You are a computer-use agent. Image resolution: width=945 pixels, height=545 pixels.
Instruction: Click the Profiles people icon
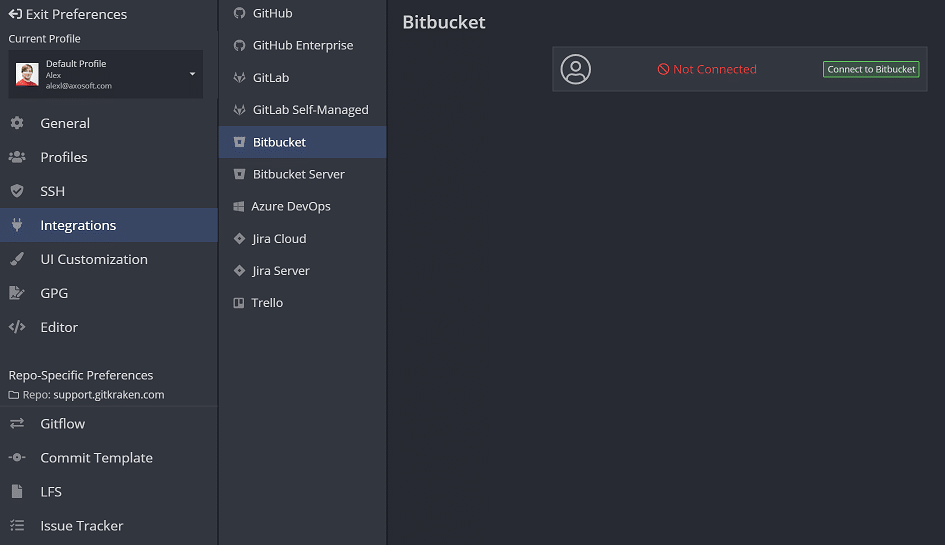coord(17,157)
